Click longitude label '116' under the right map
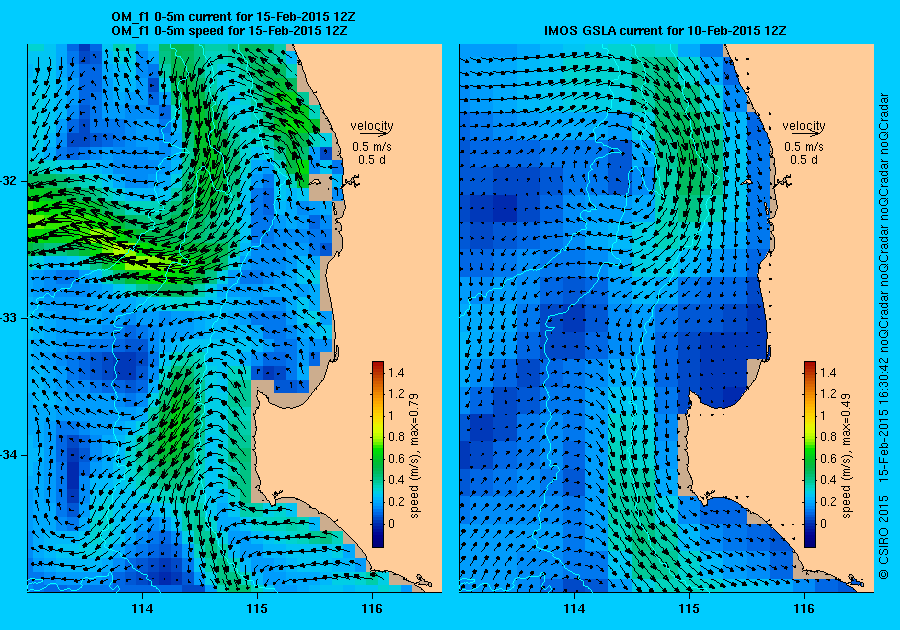 (804, 609)
